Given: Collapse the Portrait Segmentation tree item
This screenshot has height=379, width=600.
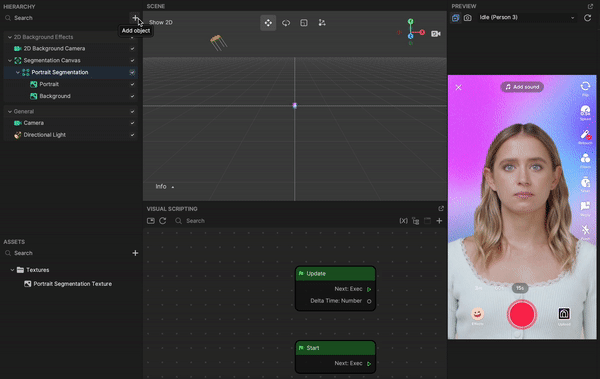Looking at the screenshot, I should point(18,72).
